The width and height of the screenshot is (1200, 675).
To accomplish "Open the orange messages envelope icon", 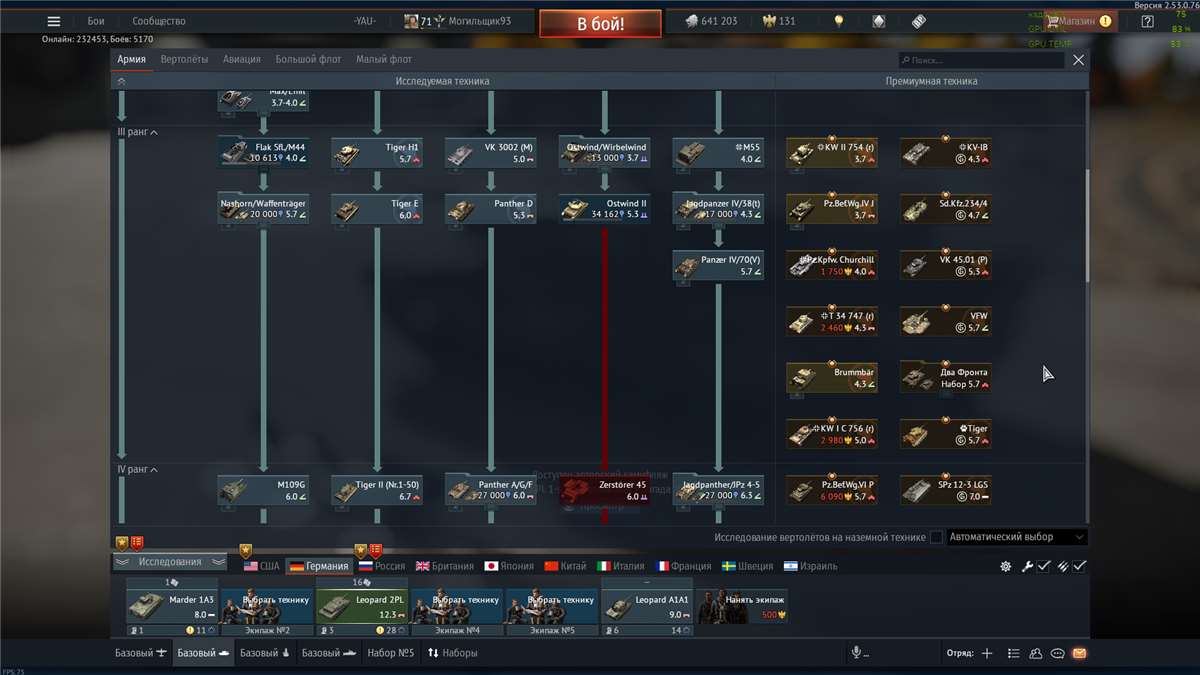I will (1081, 652).
